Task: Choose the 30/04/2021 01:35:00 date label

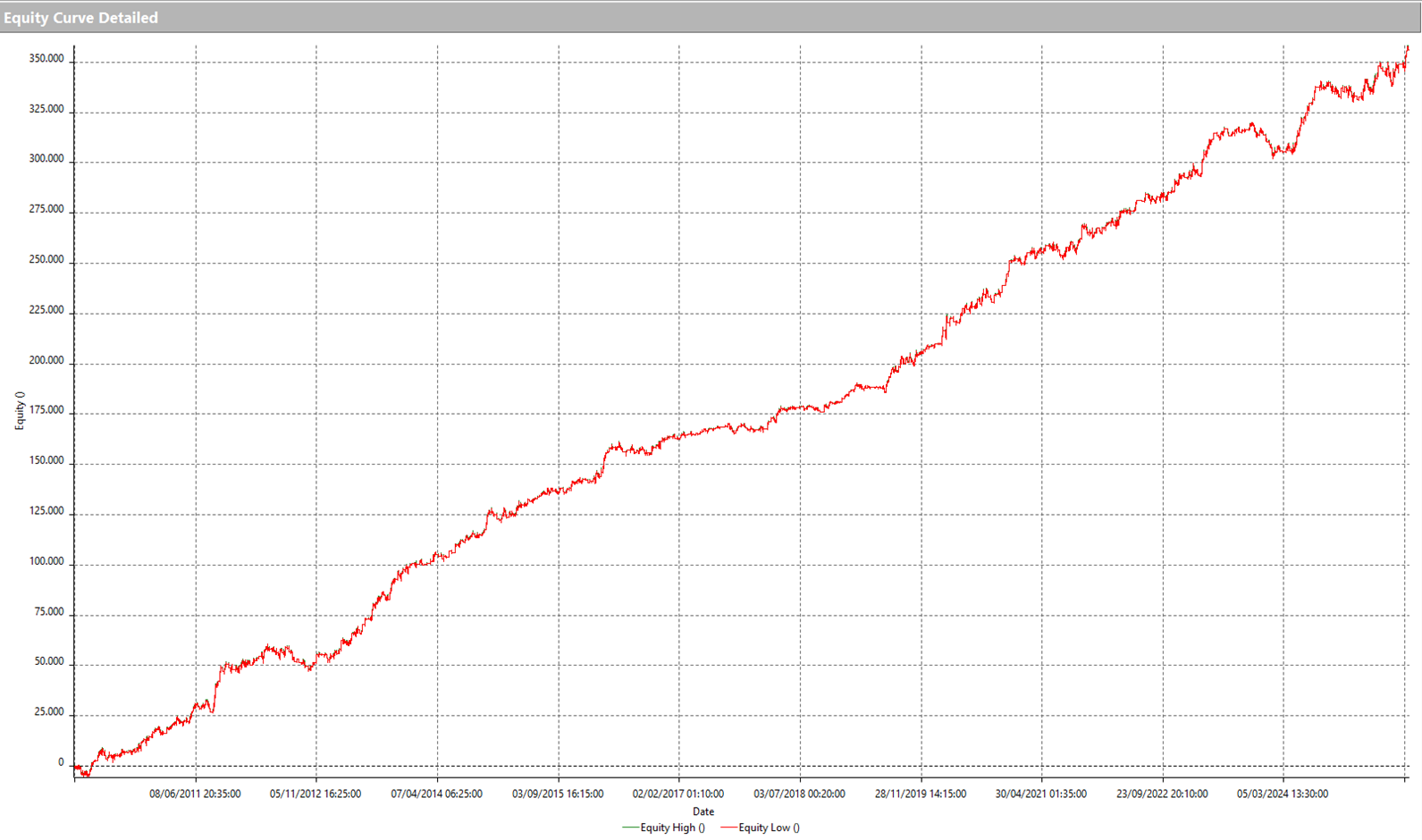Action: [1041, 794]
